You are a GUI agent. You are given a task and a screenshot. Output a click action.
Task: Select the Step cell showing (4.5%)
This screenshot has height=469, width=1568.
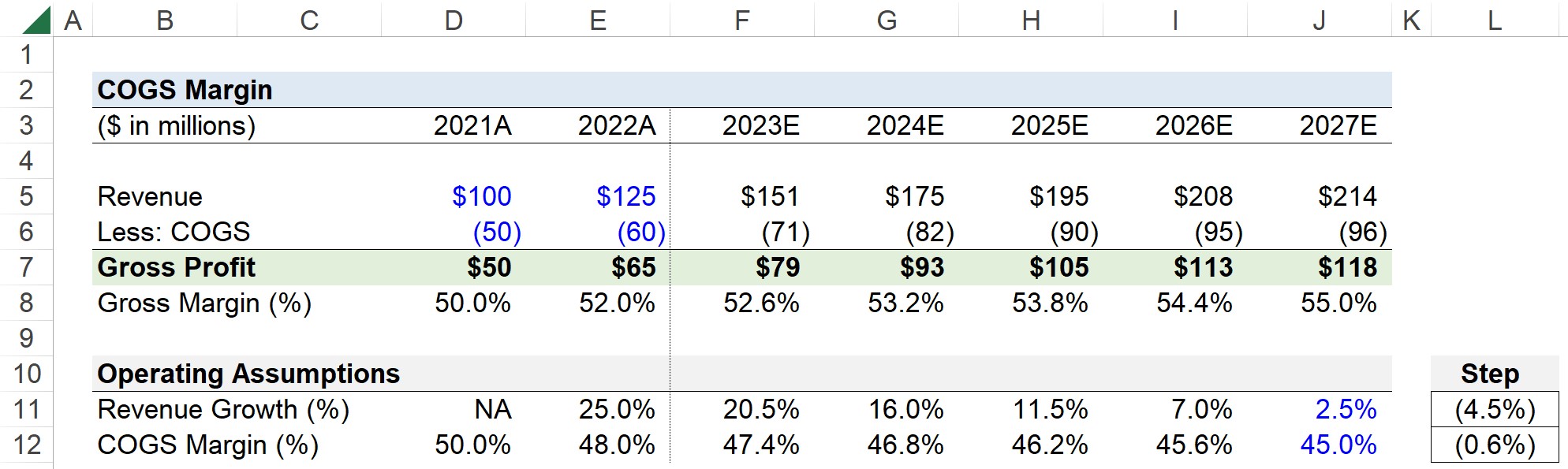click(1495, 409)
